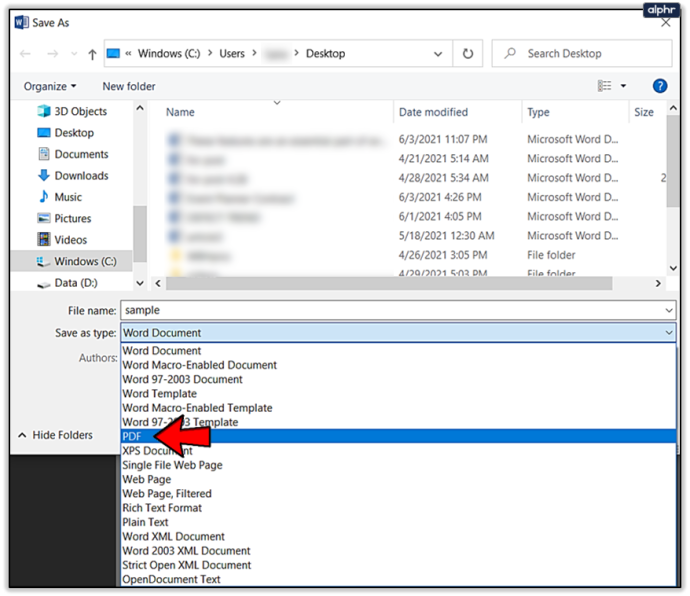Create a New folder

pos(129,86)
